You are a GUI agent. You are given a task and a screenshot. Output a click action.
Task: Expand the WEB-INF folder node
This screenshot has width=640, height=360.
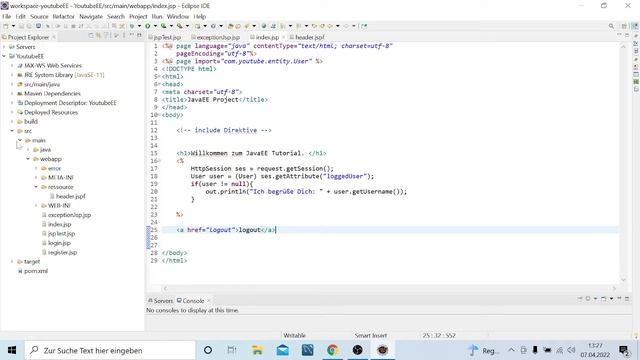36,206
